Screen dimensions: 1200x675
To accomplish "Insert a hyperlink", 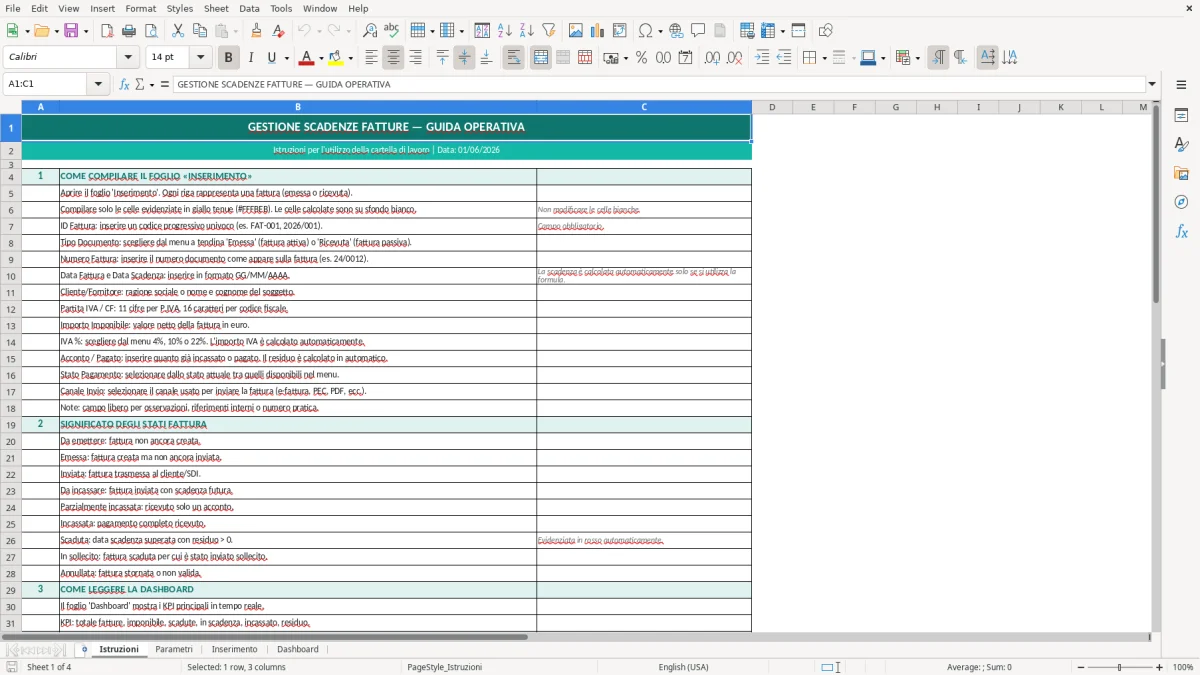I will [676, 31].
